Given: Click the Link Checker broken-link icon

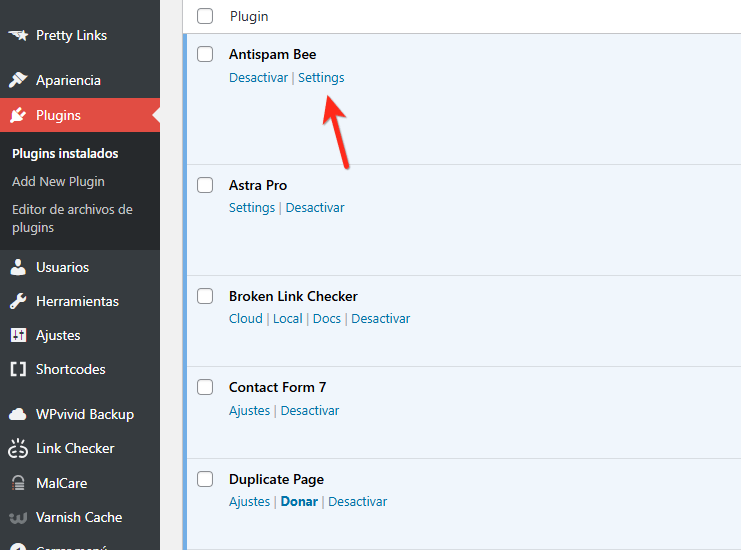Looking at the screenshot, I should 18,448.
